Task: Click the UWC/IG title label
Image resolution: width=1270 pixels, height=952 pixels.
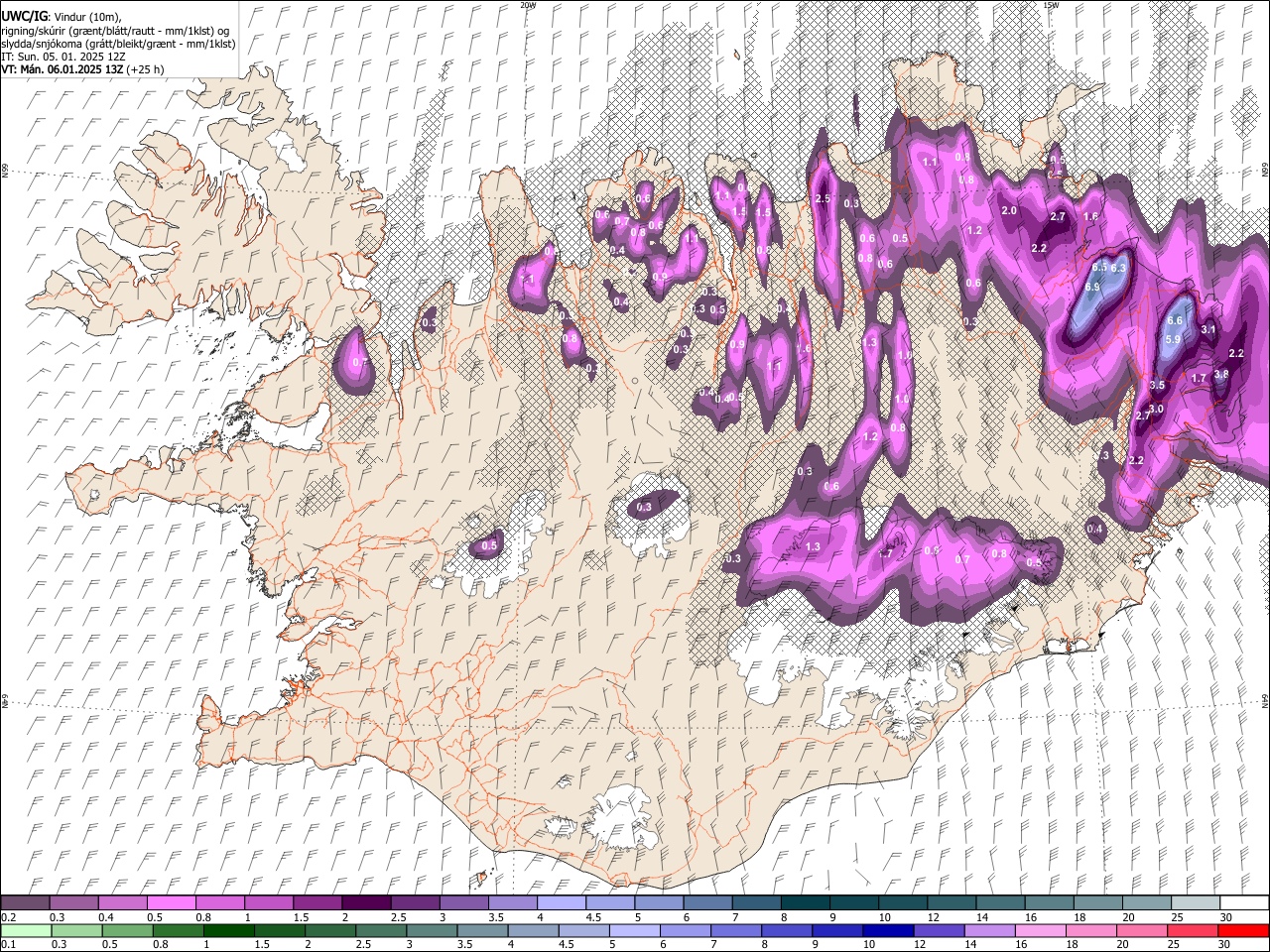Action: tap(23, 17)
